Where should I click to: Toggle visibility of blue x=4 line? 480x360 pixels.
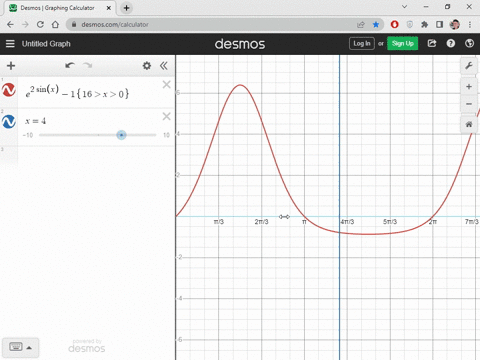pos(9,122)
